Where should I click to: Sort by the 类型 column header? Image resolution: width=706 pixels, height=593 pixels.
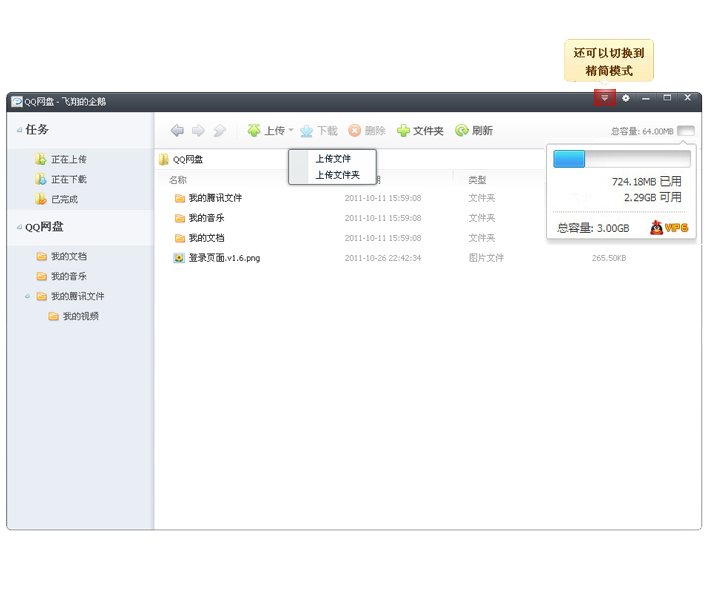coord(477,180)
